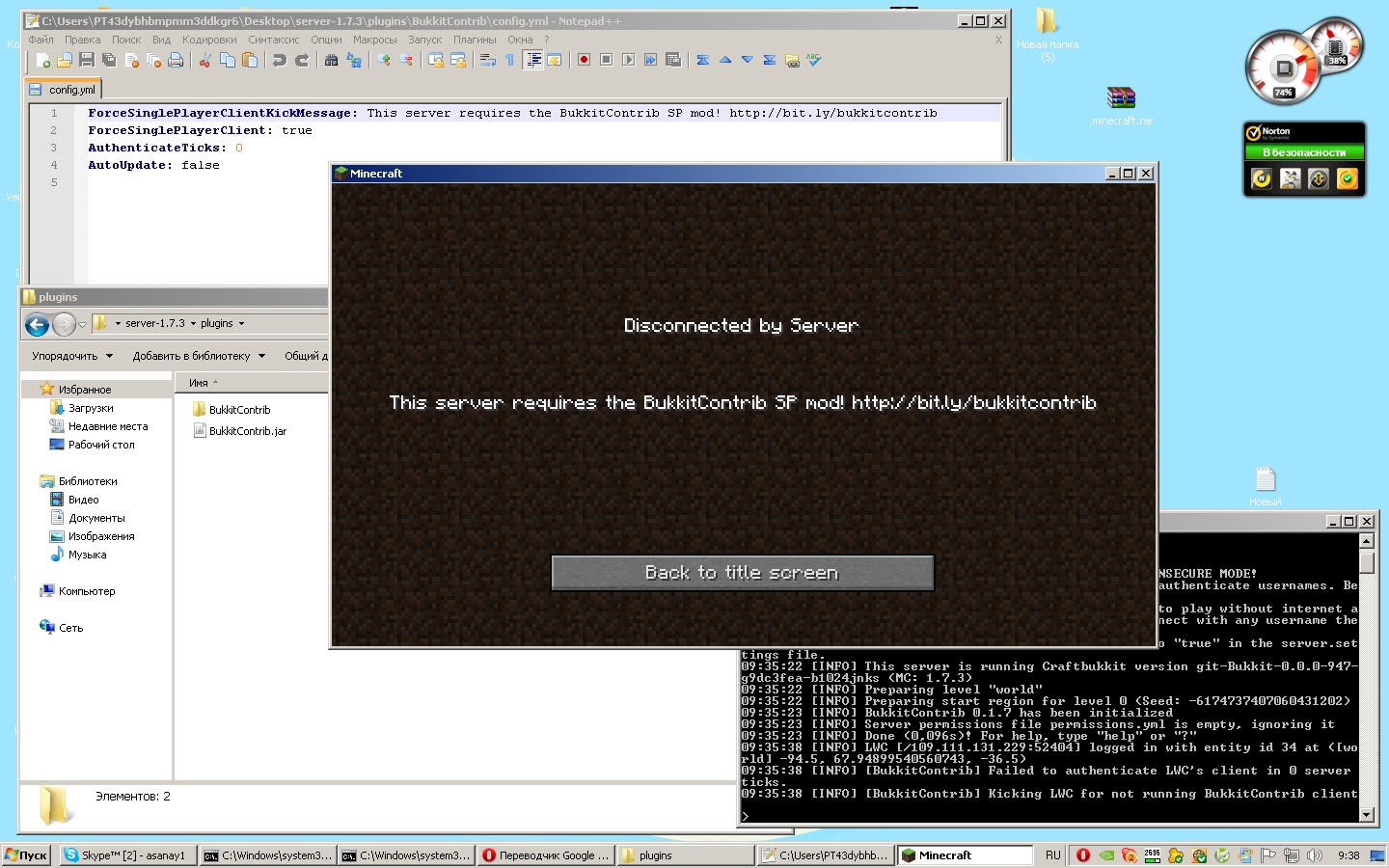
Task: Toggle Show All Characters pilcrow icon
Action: point(509,60)
